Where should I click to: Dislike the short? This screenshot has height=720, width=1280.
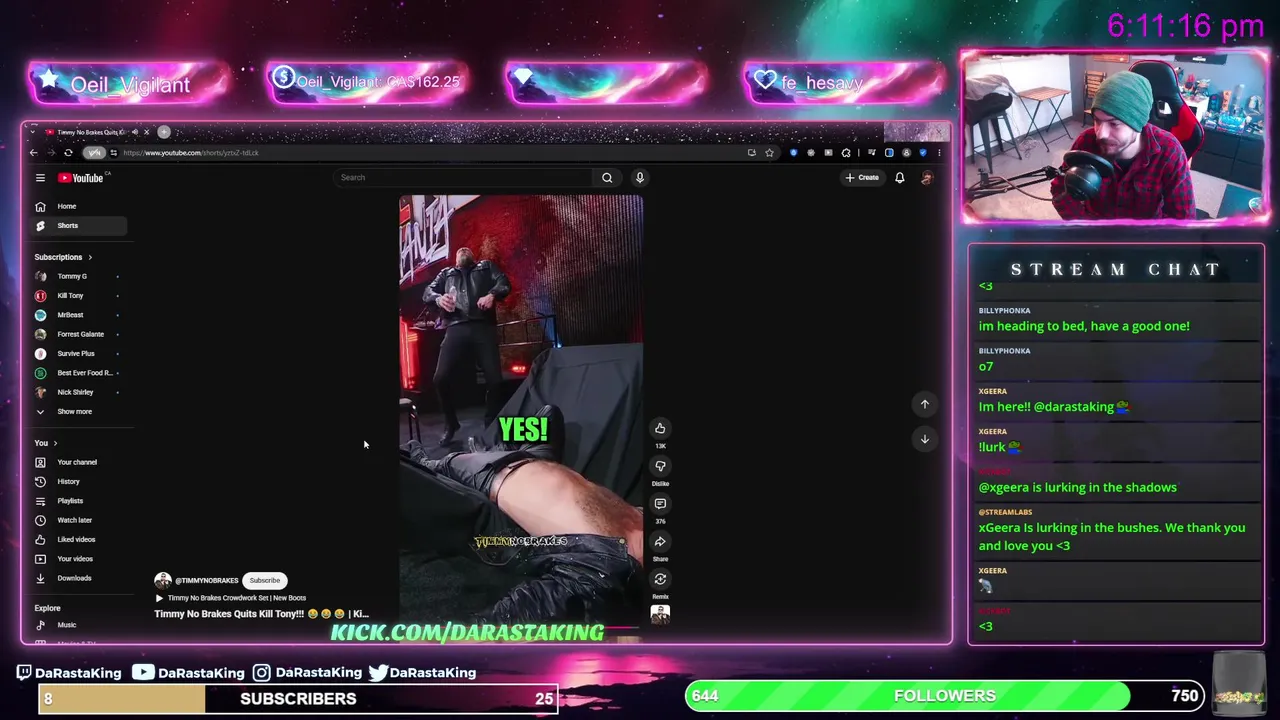(x=660, y=466)
